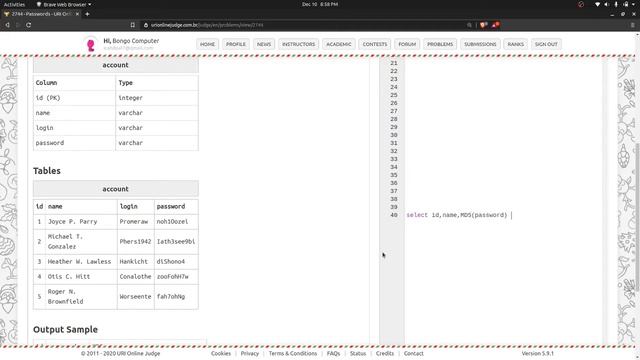Click the 'id (PK)' column row
The width and height of the screenshot is (640, 360).
tap(116, 98)
